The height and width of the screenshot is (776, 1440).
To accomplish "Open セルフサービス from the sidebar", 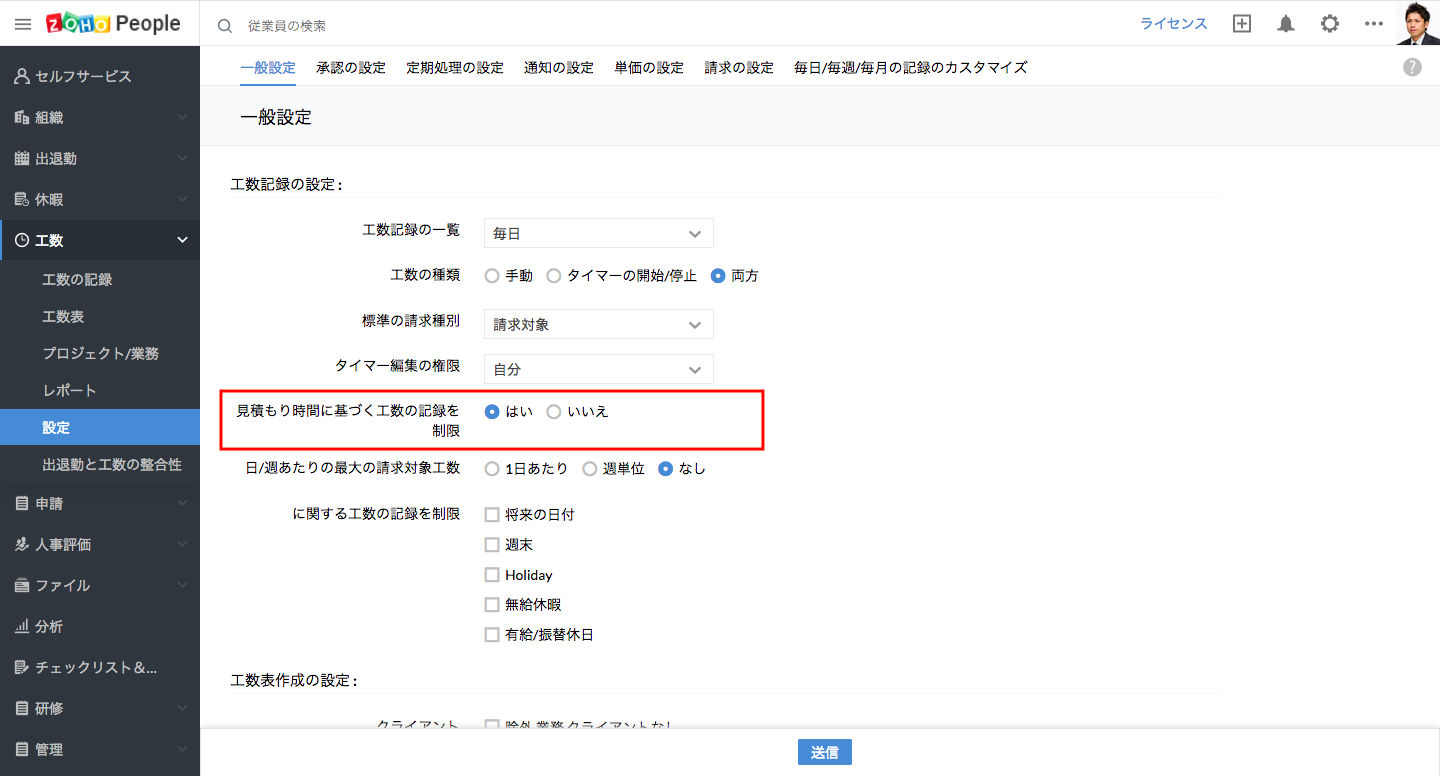I will coord(83,76).
